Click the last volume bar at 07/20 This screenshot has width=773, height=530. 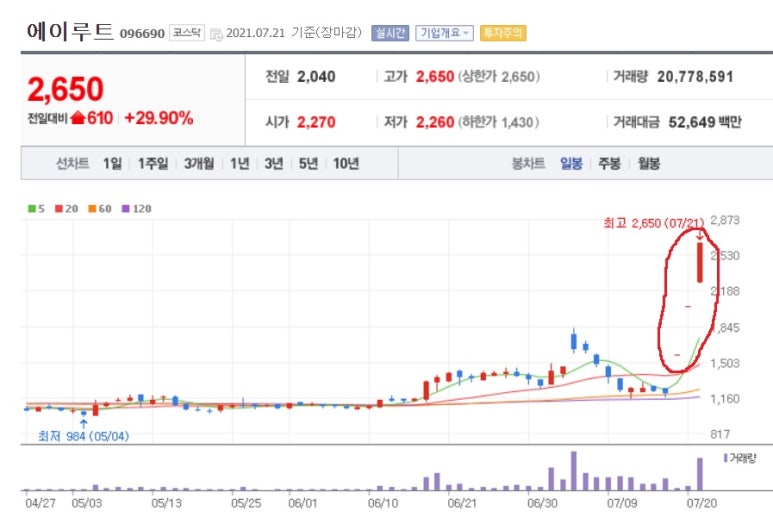click(x=700, y=474)
